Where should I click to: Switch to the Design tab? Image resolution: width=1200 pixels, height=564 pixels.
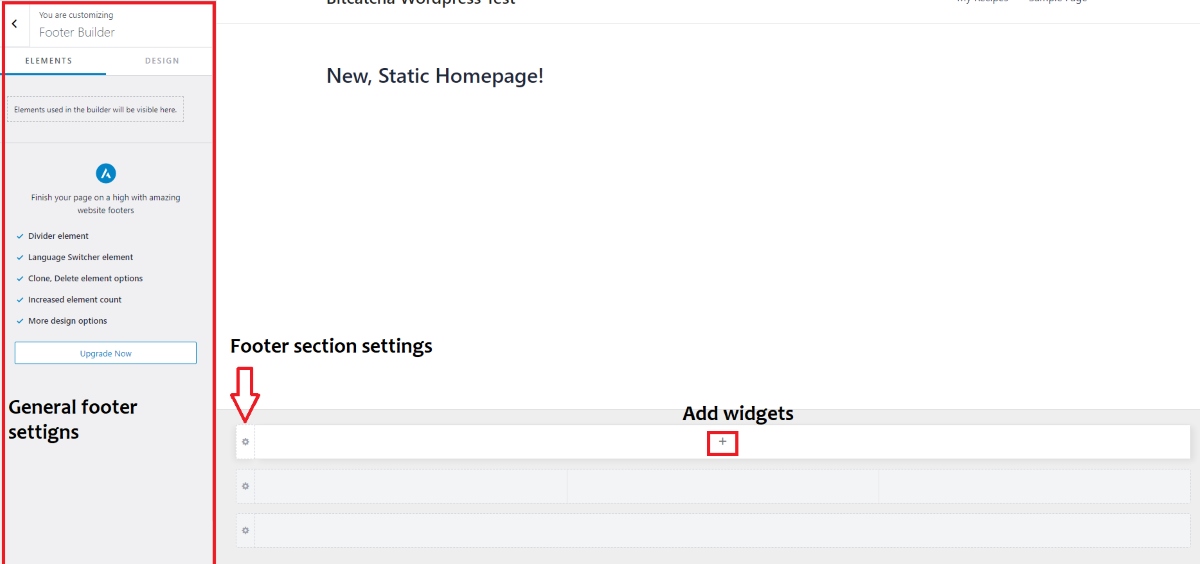[x=162, y=61]
